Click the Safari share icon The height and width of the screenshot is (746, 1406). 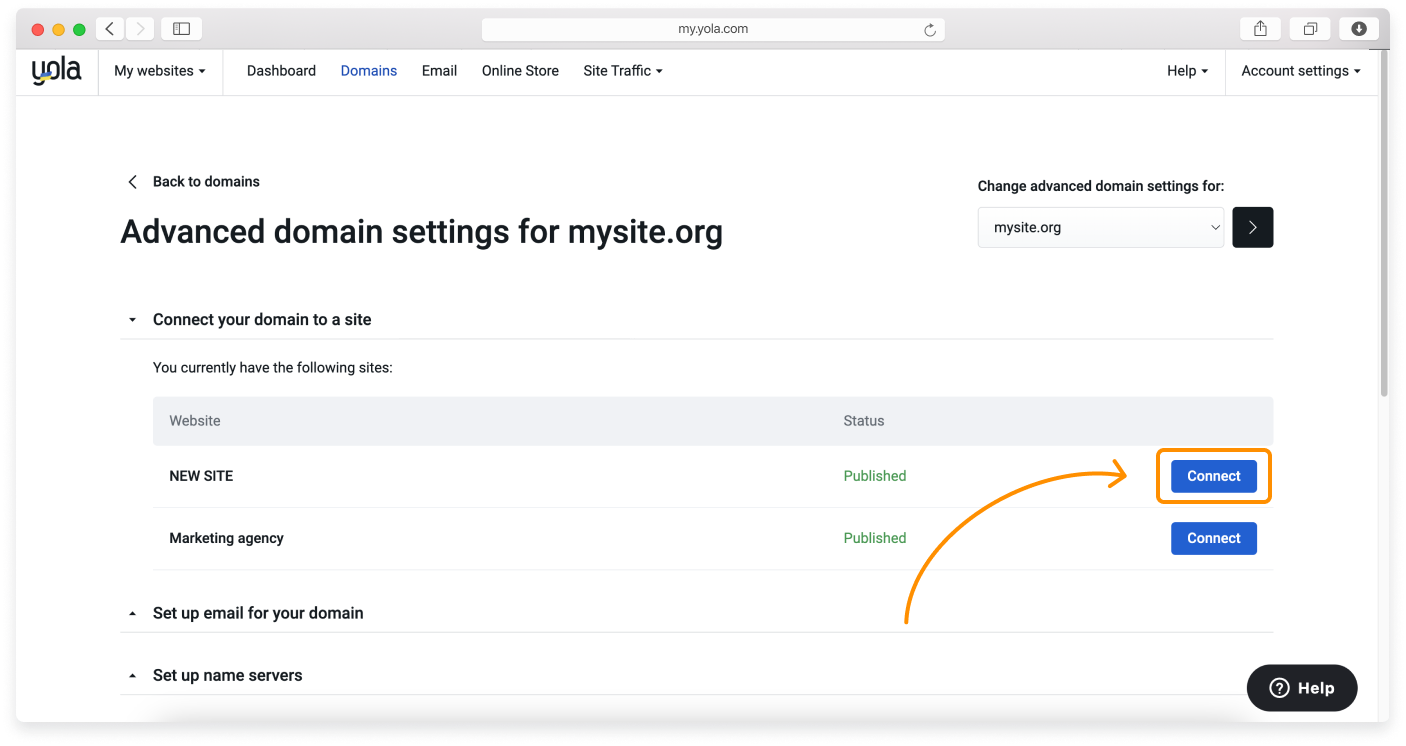[1259, 28]
